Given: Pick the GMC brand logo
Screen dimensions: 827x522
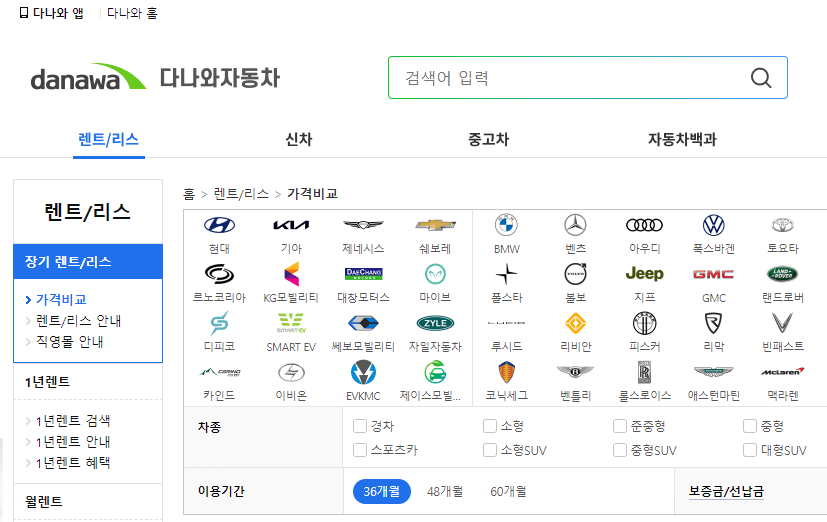Looking at the screenshot, I should pos(714,274).
